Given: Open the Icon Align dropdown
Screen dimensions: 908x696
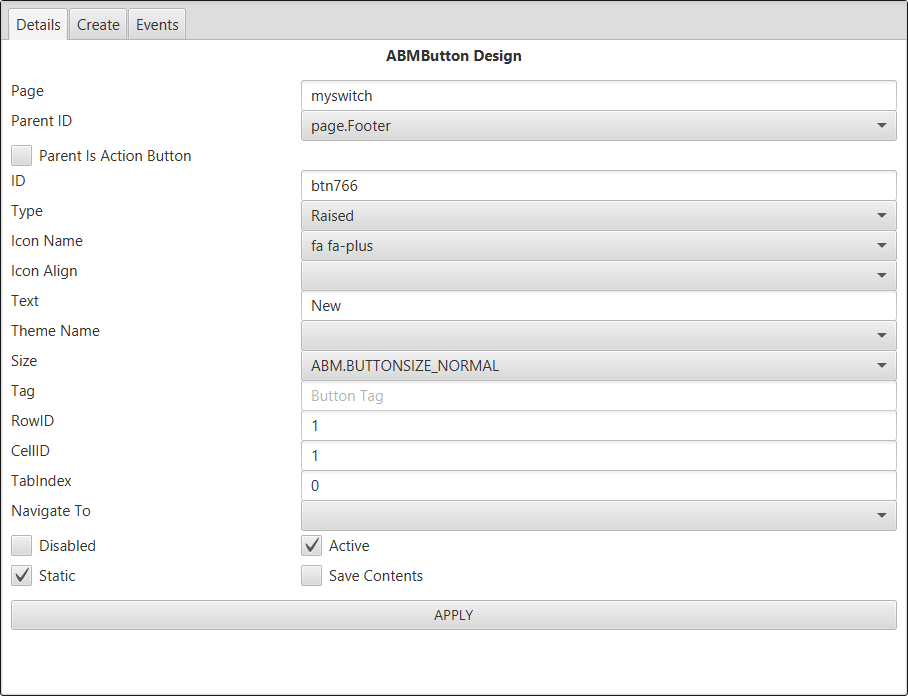Looking at the screenshot, I should 598,276.
